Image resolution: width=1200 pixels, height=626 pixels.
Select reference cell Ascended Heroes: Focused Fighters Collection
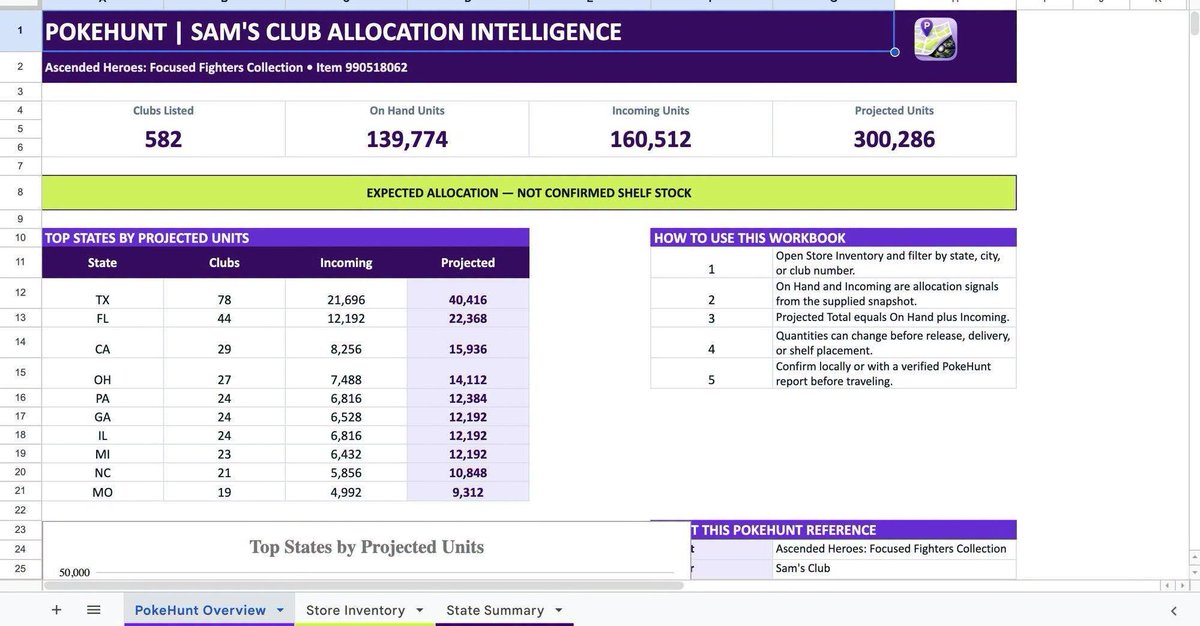click(x=894, y=549)
